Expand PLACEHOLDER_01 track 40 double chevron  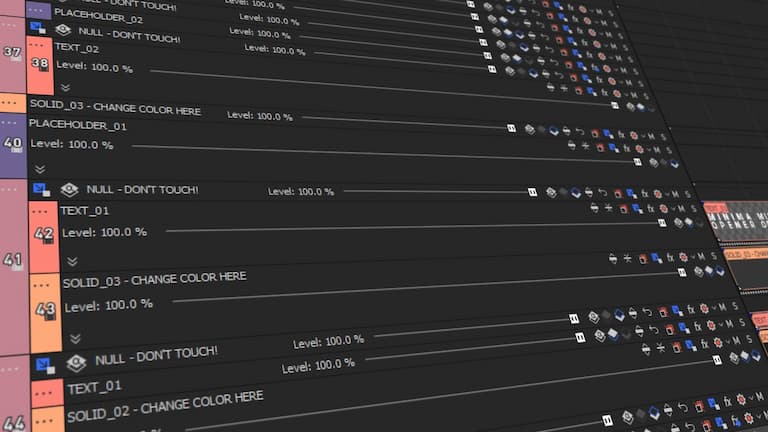tap(40, 169)
